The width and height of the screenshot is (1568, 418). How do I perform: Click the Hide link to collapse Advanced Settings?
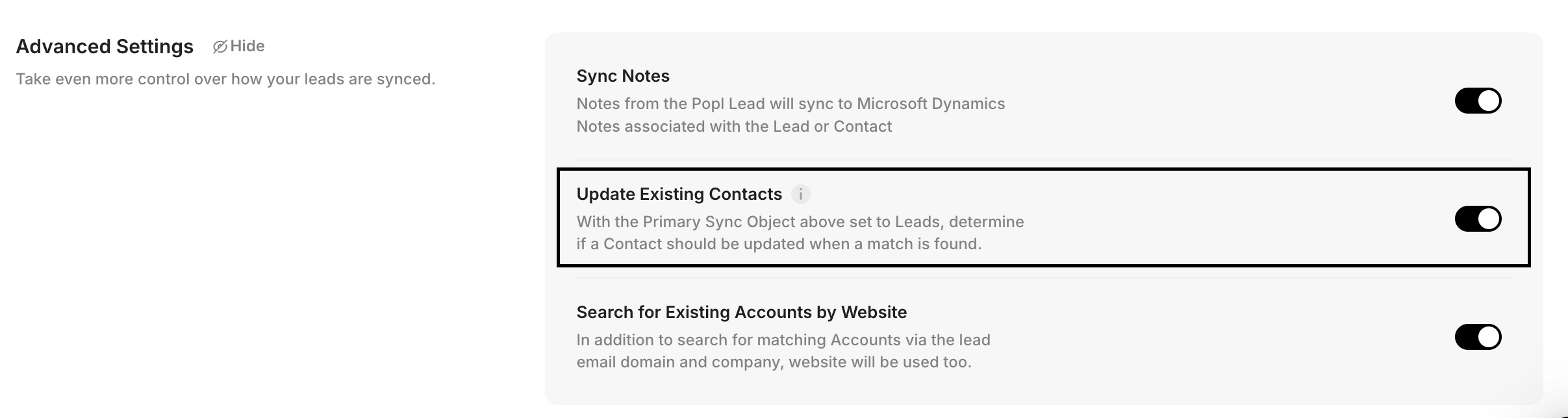click(247, 46)
